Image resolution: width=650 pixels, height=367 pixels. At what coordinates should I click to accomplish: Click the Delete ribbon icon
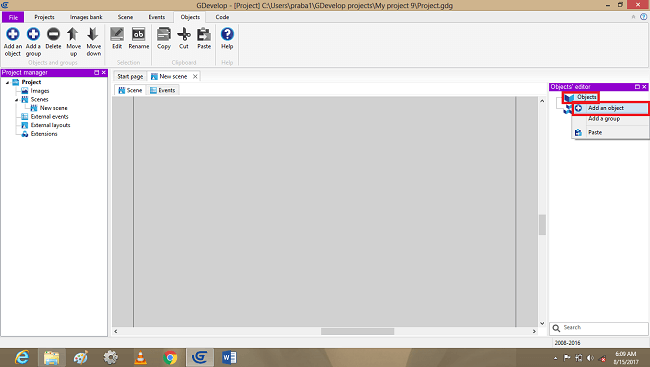(53, 34)
